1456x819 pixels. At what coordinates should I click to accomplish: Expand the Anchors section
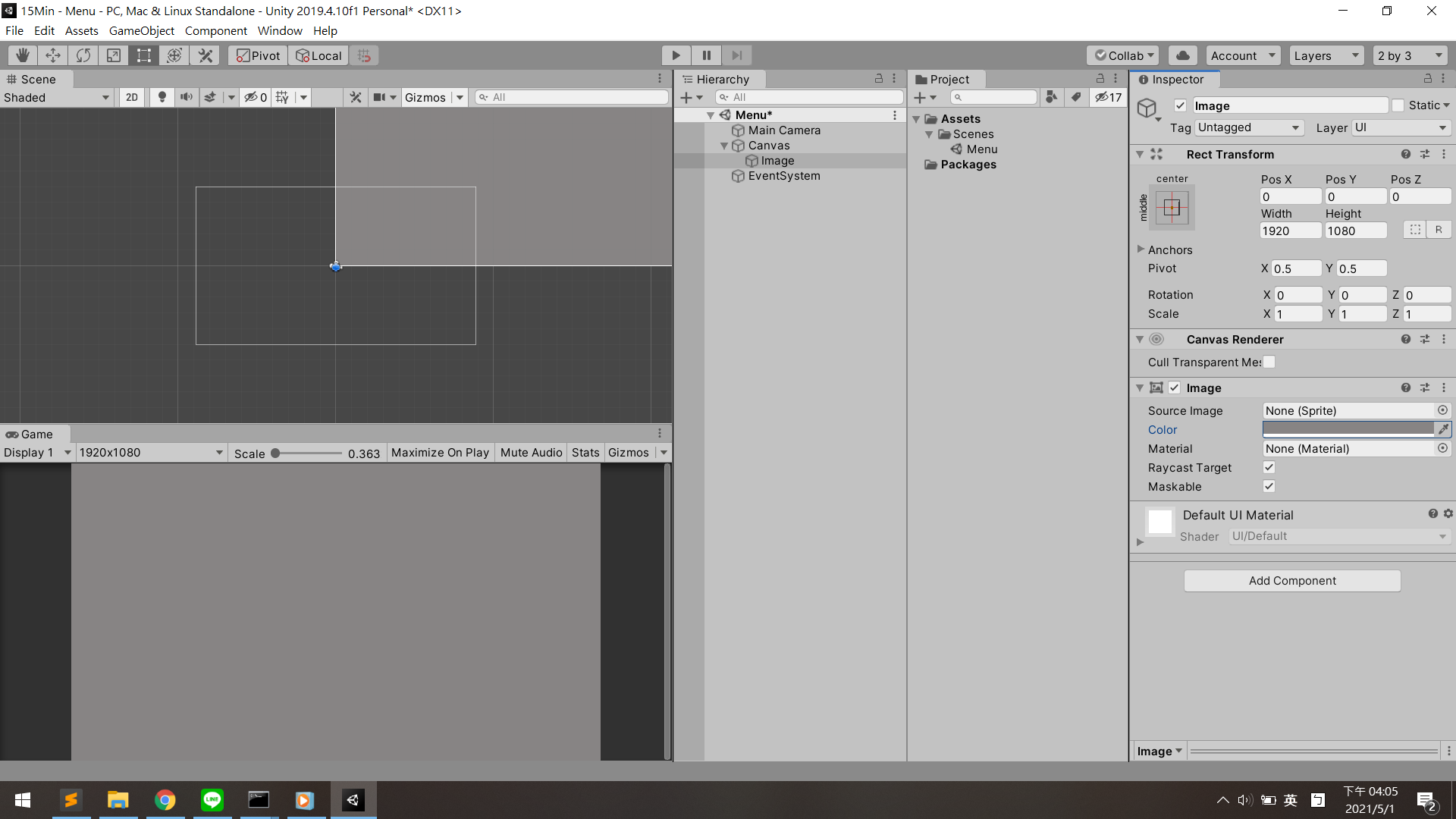click(1141, 249)
